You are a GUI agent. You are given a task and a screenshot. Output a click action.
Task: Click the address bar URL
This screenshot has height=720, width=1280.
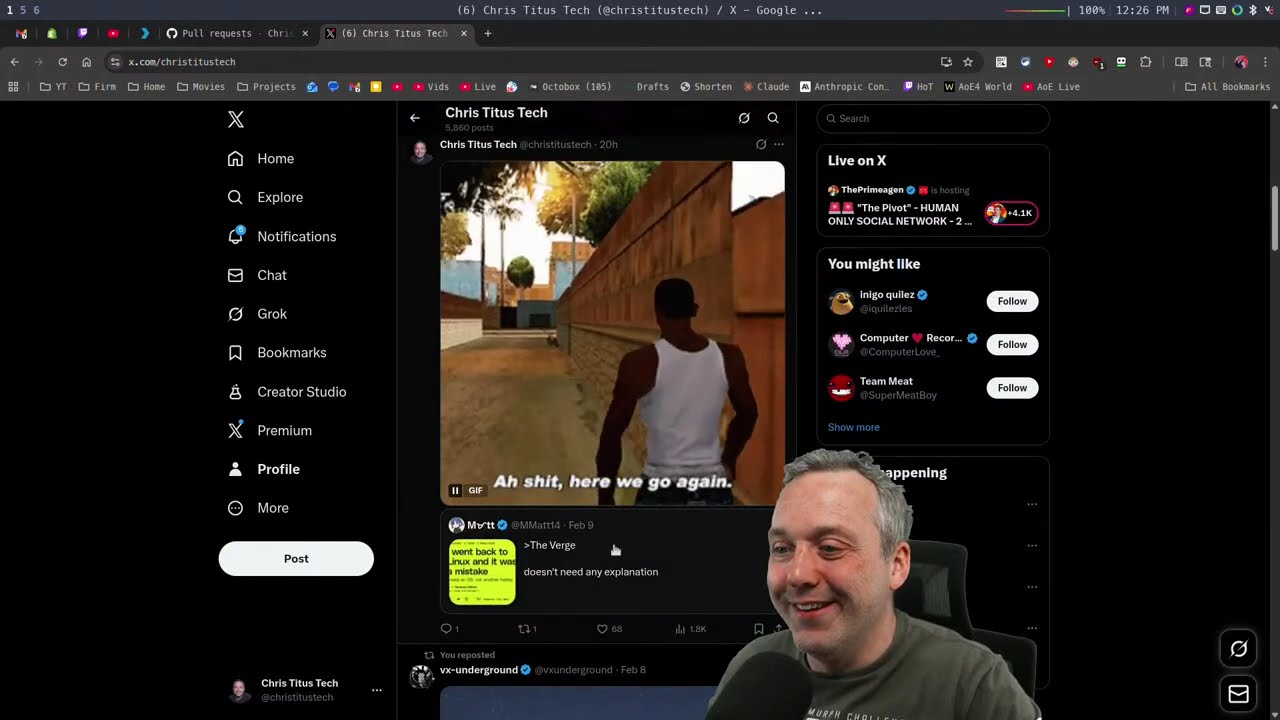[182, 62]
